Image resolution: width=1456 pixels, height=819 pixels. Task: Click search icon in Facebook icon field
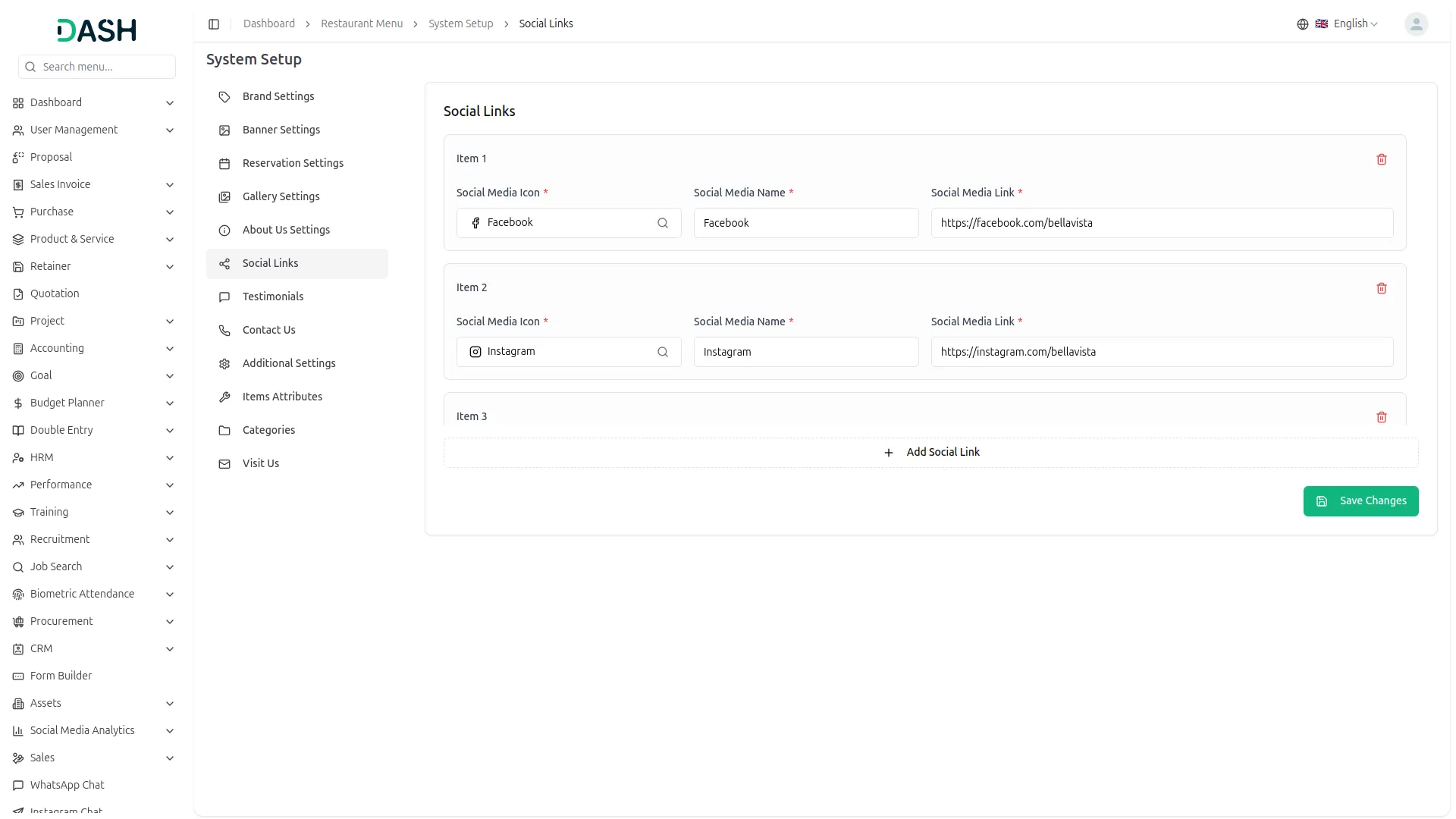[662, 223]
